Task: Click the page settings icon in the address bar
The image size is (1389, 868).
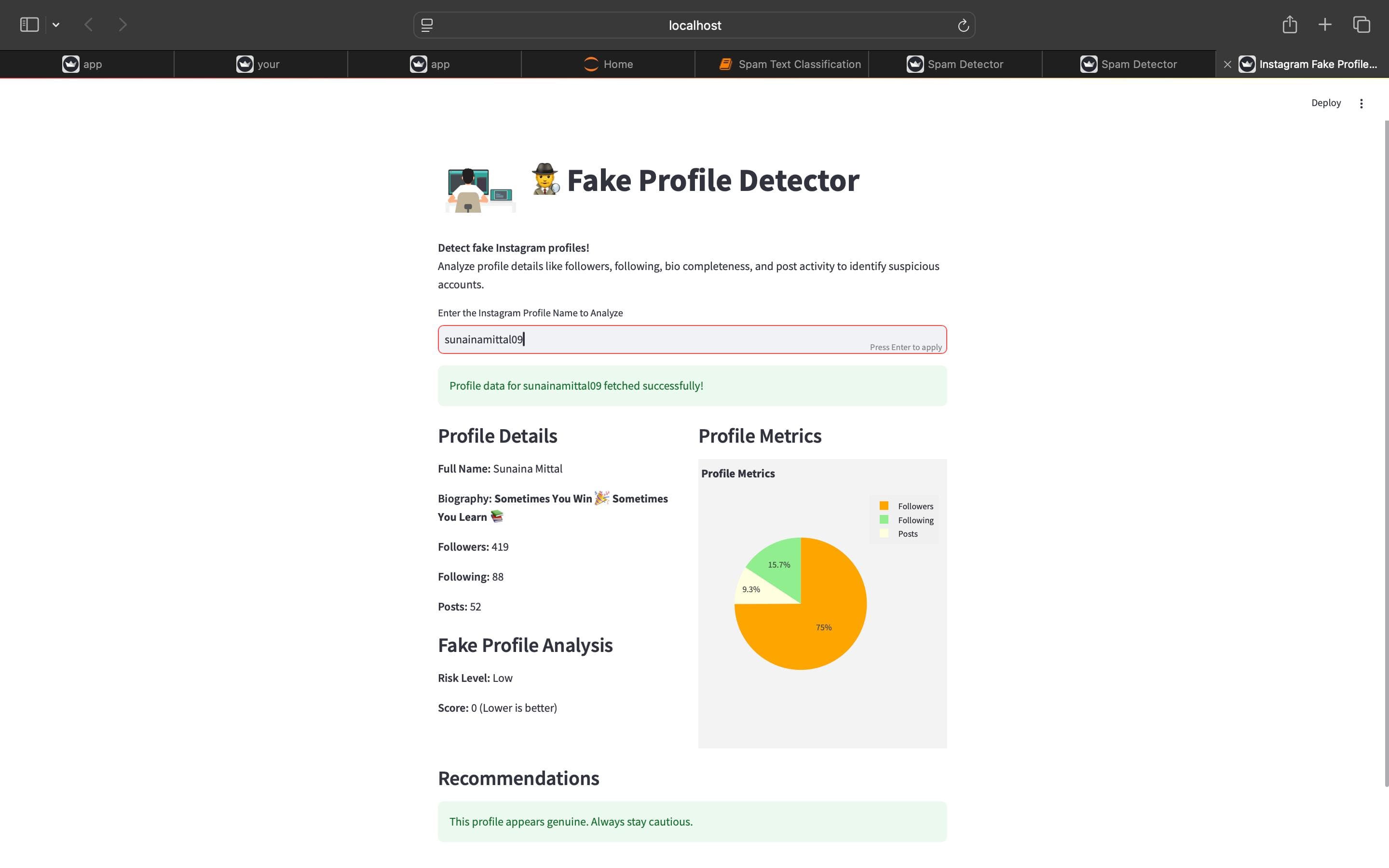Action: coord(427,25)
